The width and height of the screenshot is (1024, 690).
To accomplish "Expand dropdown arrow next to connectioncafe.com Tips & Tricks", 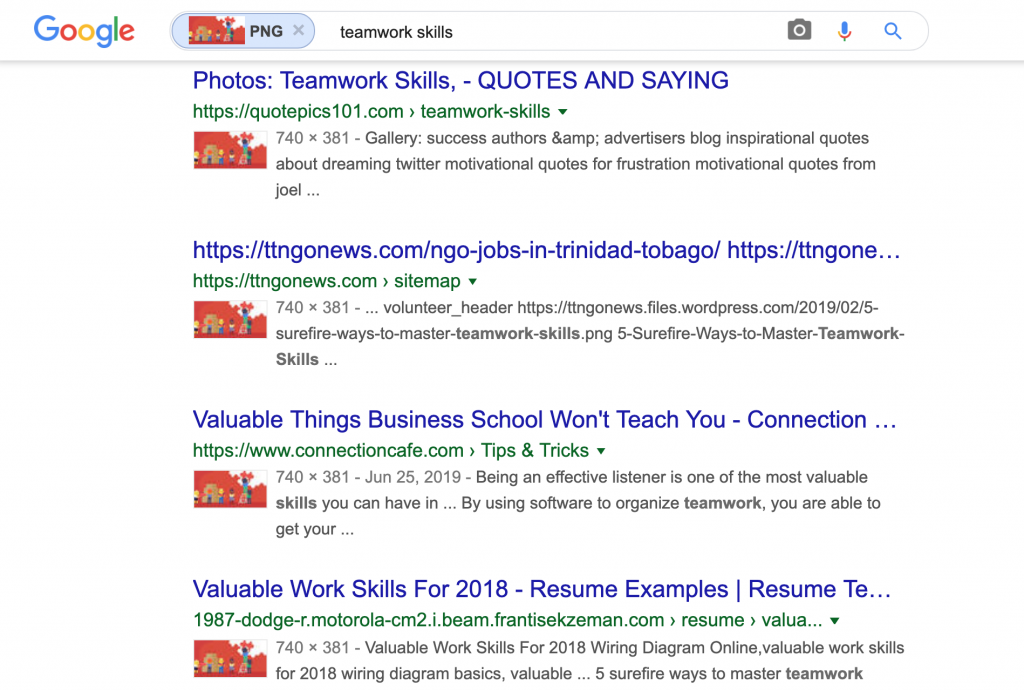I will [601, 451].
